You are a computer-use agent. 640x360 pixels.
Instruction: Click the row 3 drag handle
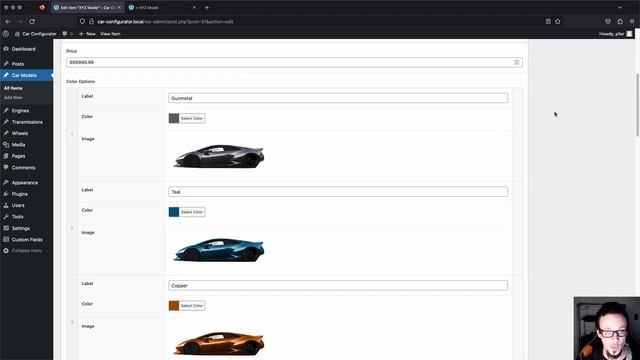point(72,322)
